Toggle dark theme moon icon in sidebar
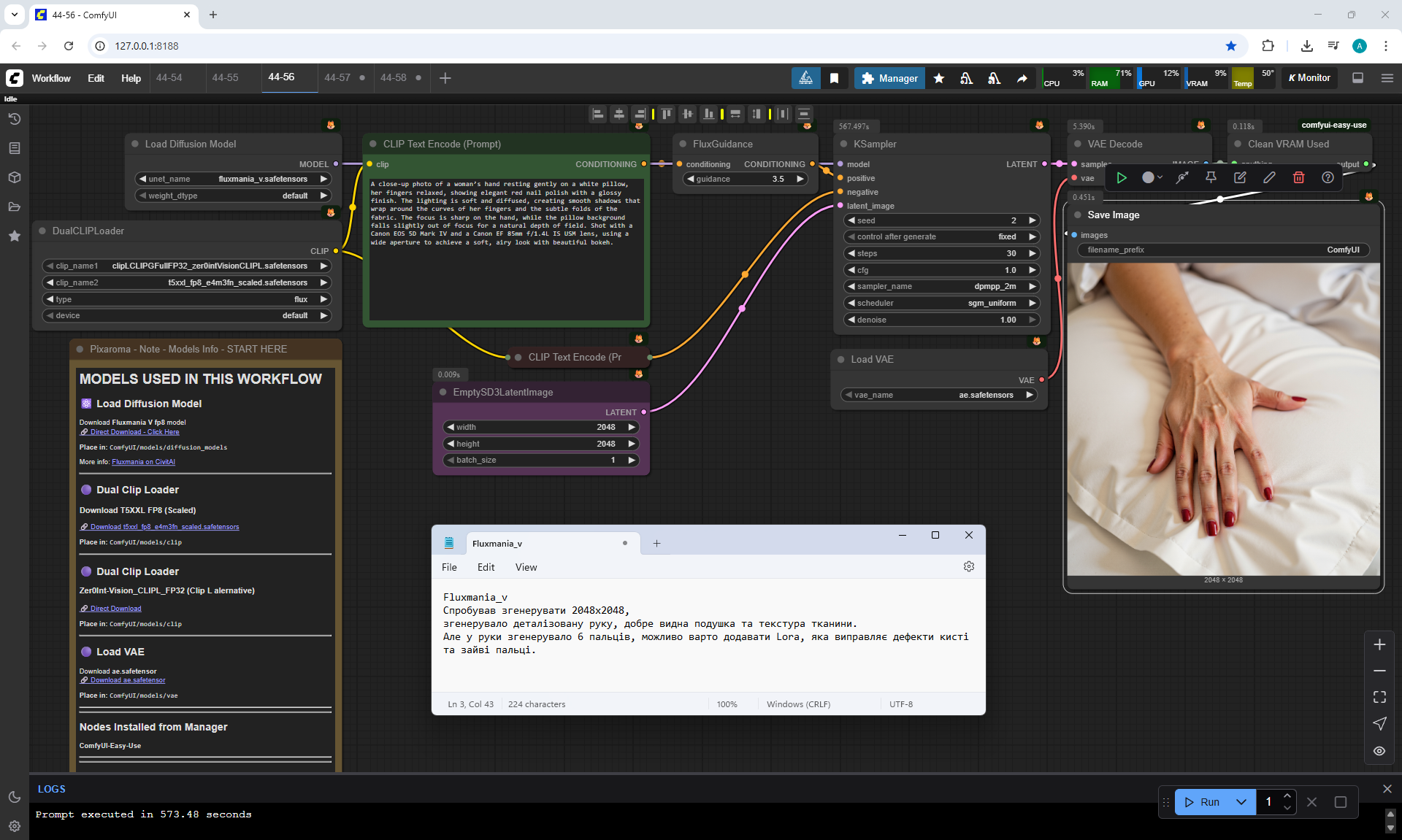This screenshot has height=840, width=1402. [14, 797]
